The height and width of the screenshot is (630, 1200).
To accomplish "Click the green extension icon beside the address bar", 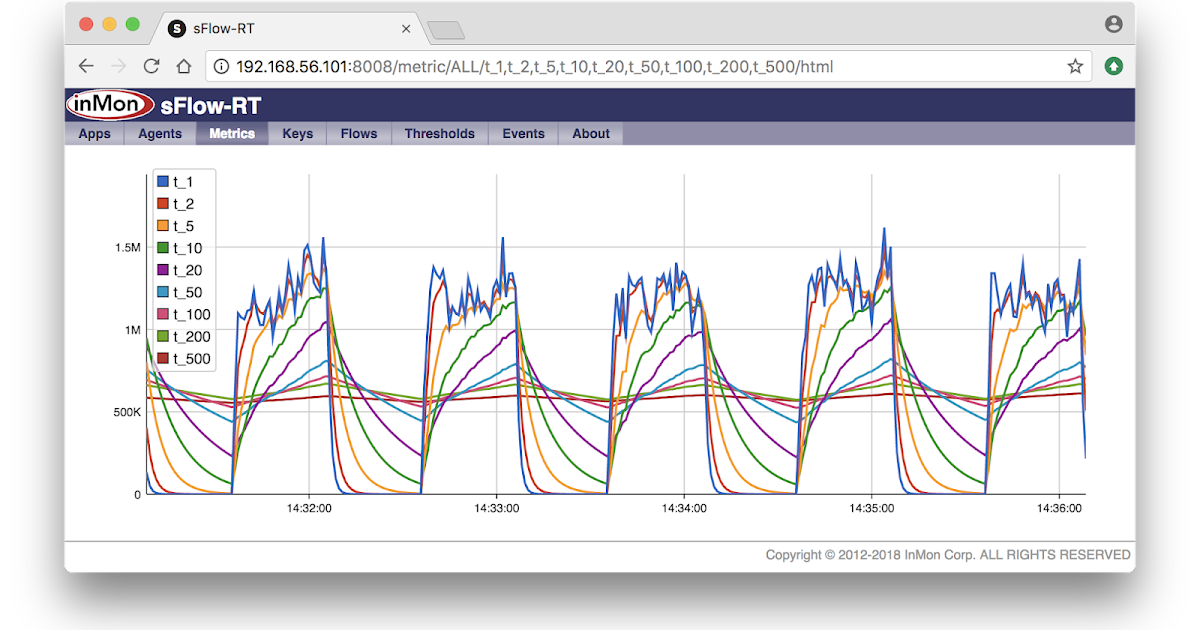I will pyautogui.click(x=1113, y=65).
